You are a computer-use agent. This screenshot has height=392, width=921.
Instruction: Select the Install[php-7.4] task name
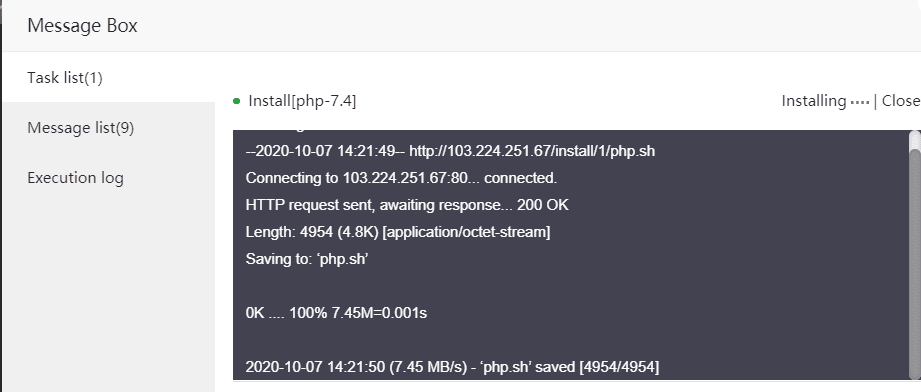tap(302, 101)
